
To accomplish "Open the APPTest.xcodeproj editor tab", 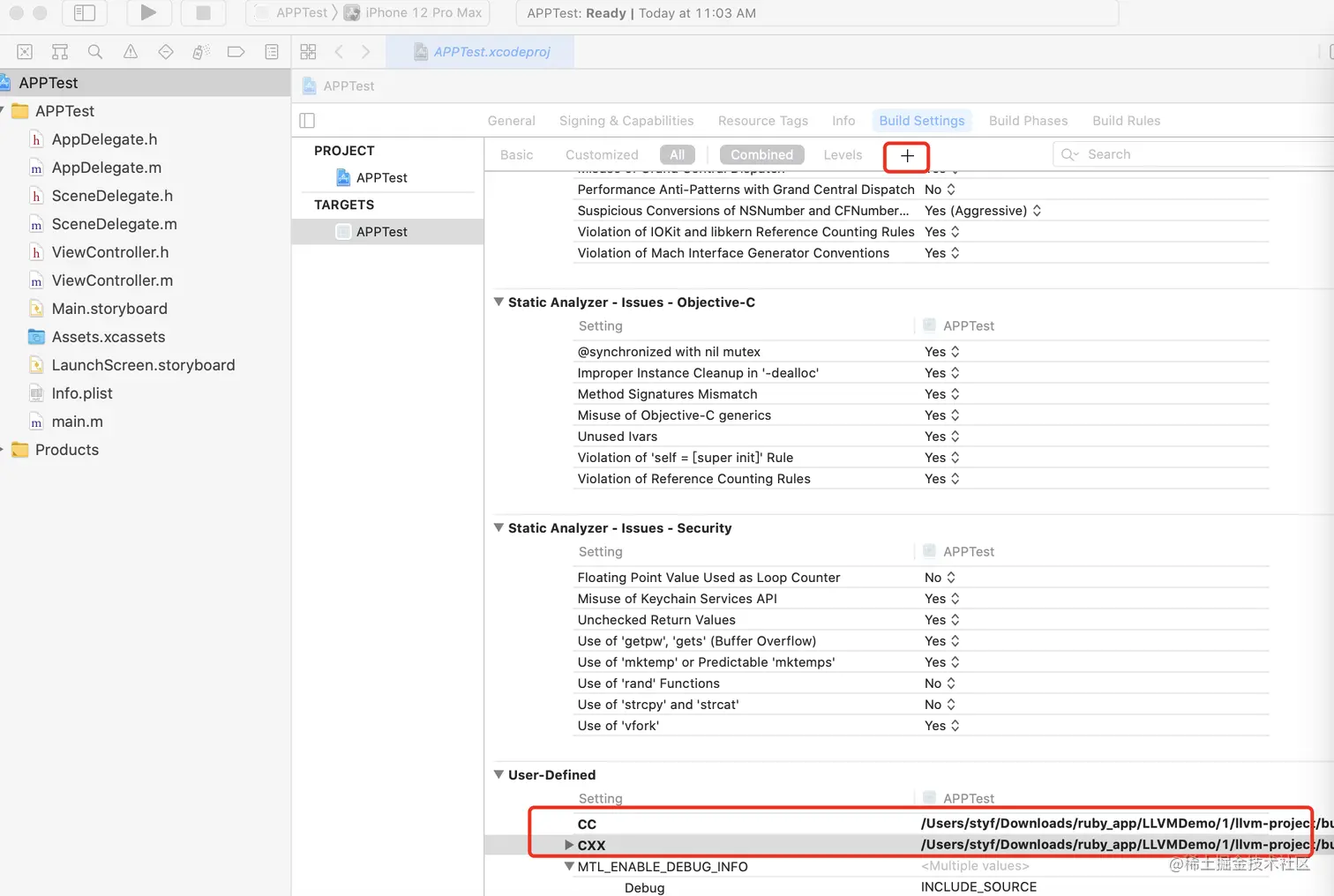I will 481,52.
